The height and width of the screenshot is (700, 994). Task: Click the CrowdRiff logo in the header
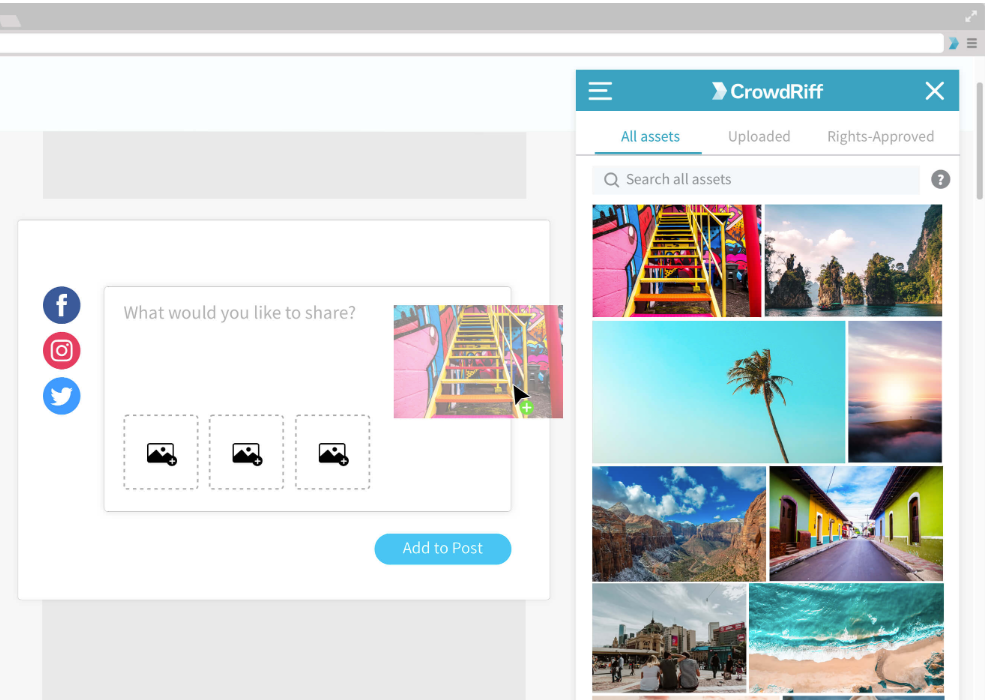(x=767, y=91)
